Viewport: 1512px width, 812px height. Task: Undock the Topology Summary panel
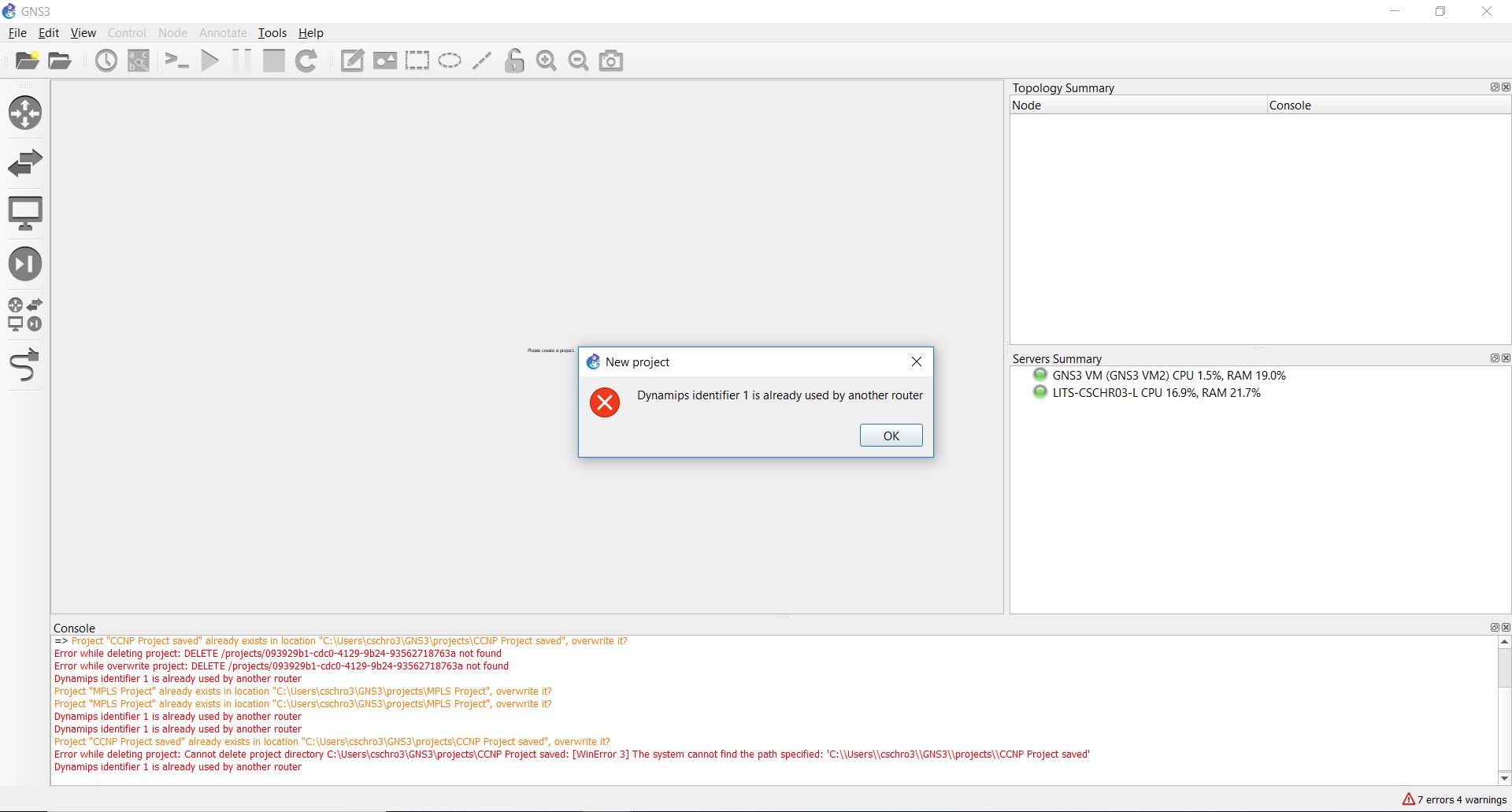(1494, 87)
